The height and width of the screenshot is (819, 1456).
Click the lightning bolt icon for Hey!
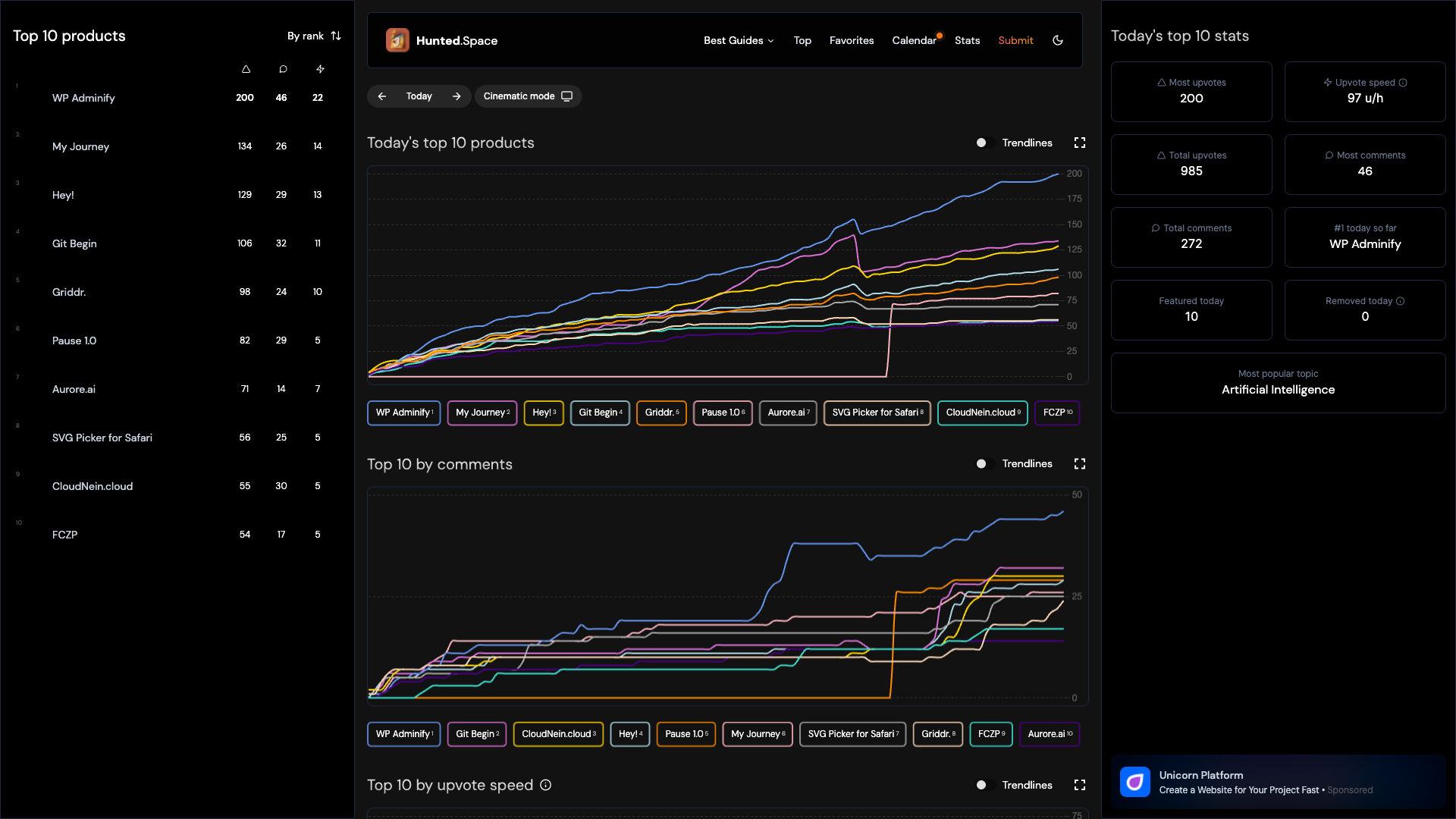coord(319,195)
